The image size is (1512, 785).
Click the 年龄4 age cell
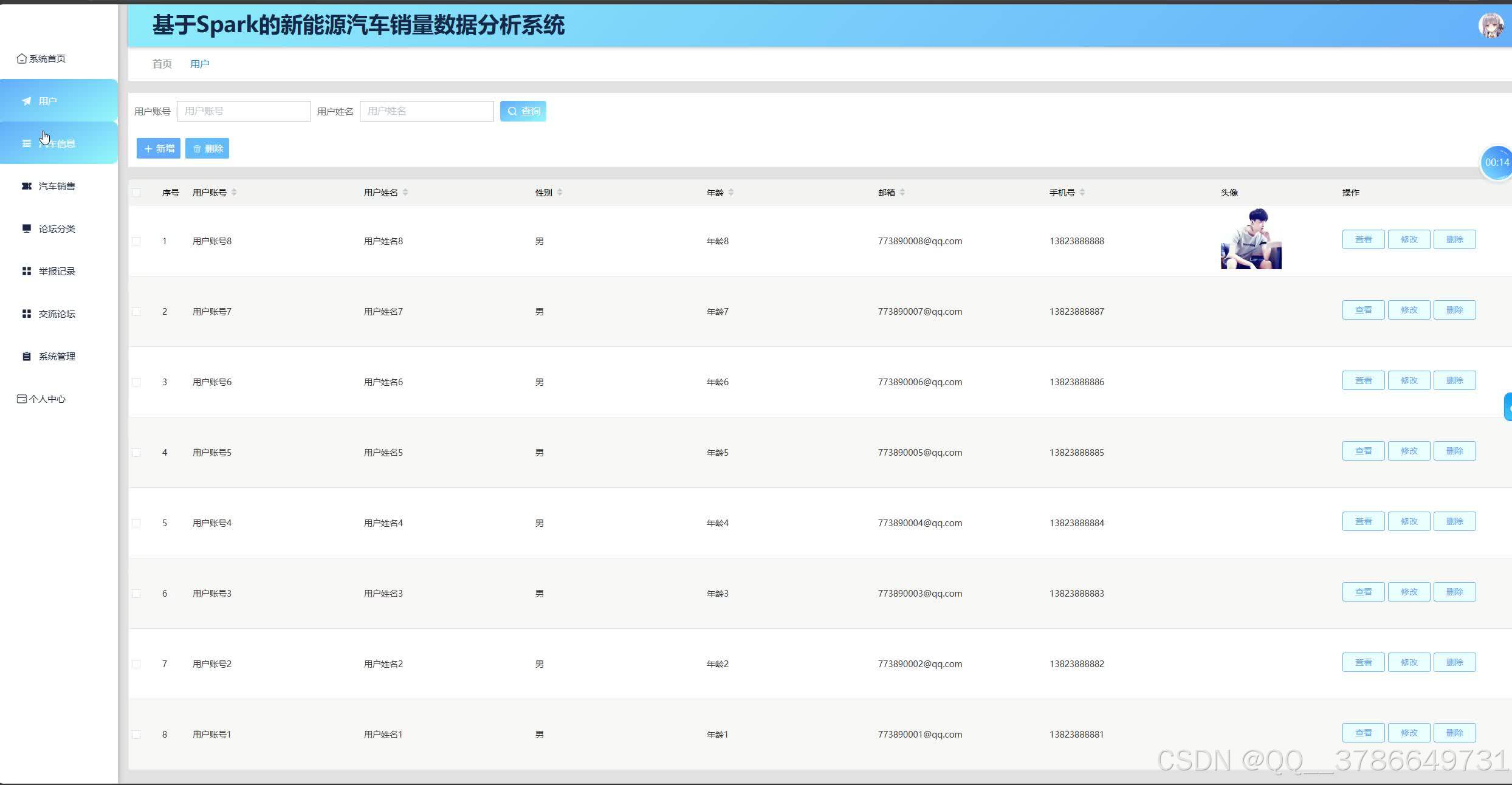point(718,523)
